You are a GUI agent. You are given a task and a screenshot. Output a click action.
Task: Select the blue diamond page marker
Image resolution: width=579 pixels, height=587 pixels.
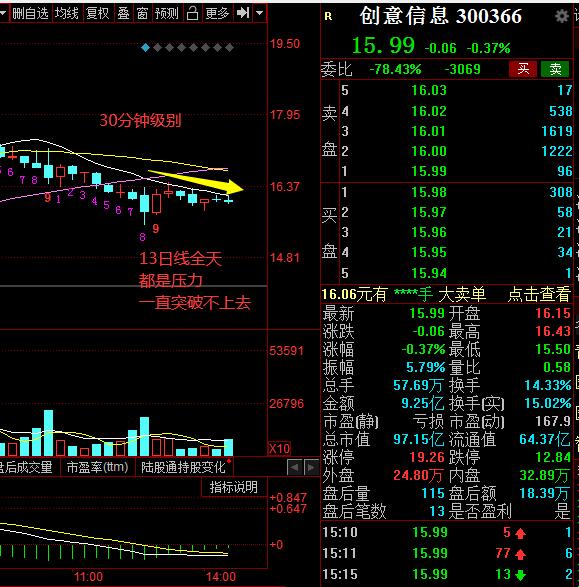(x=146, y=48)
